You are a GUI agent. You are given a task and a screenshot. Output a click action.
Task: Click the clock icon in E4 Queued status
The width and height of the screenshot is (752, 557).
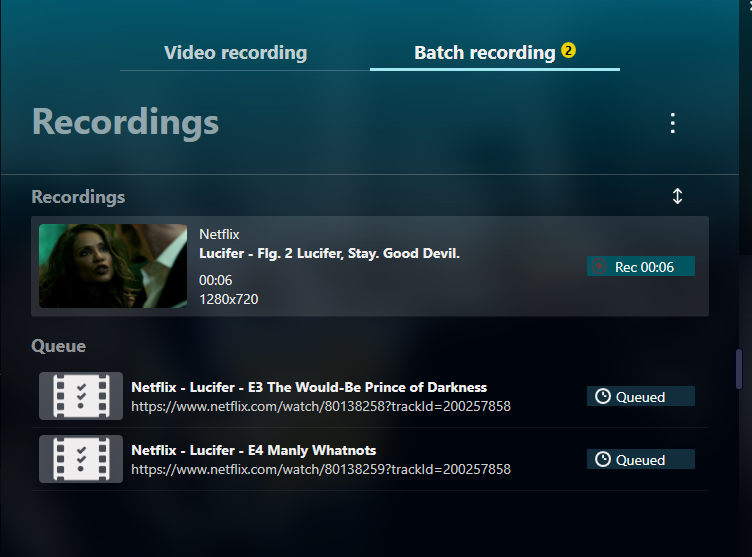(603, 459)
